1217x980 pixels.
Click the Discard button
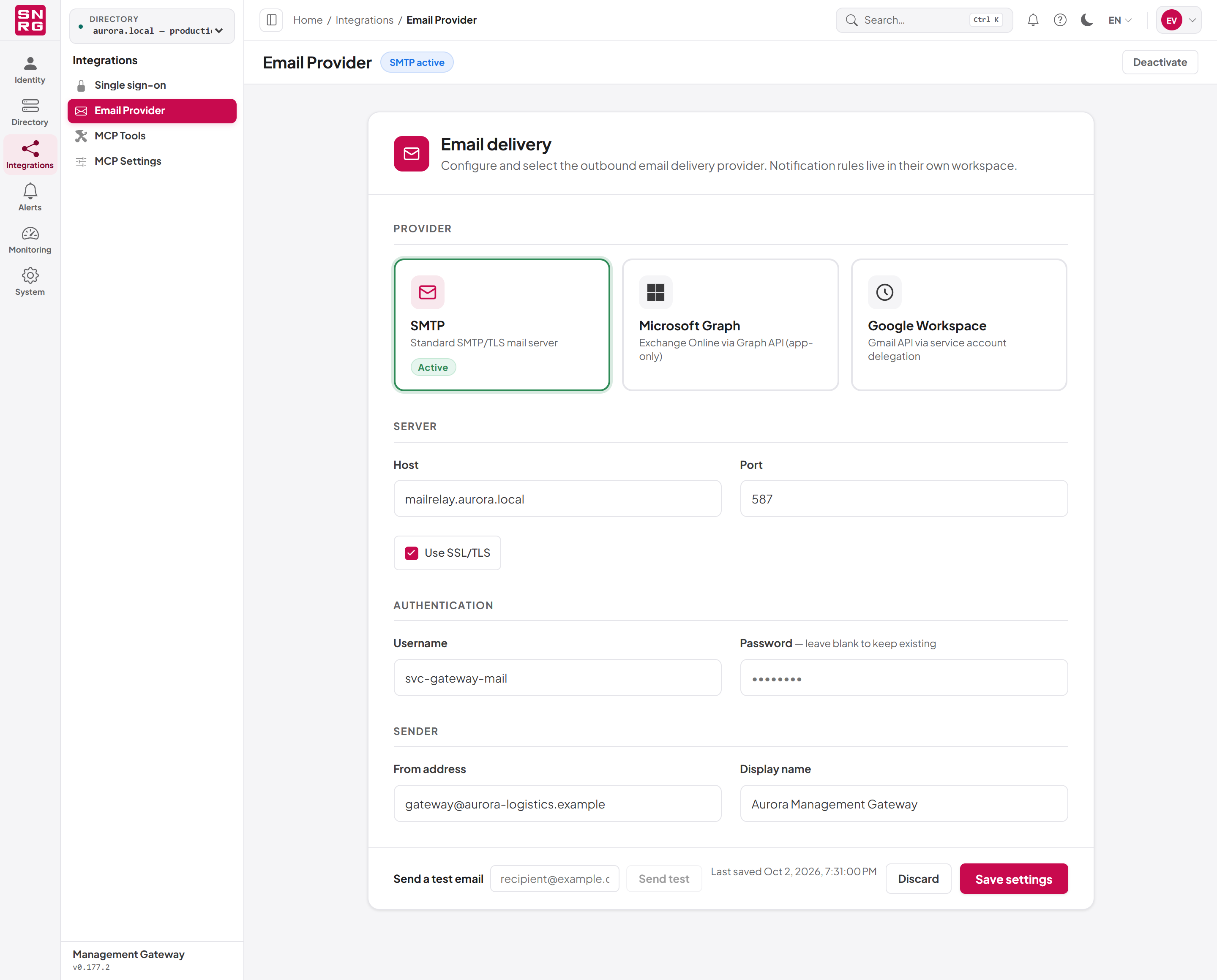pyautogui.click(x=918, y=879)
